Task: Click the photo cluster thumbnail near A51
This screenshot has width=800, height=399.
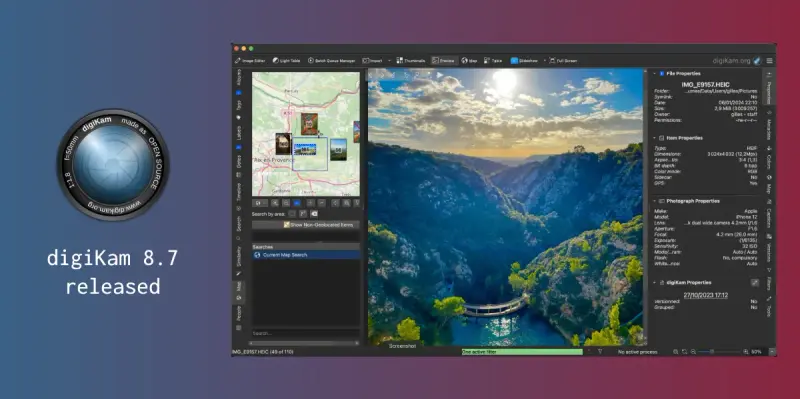Action: [x=309, y=124]
